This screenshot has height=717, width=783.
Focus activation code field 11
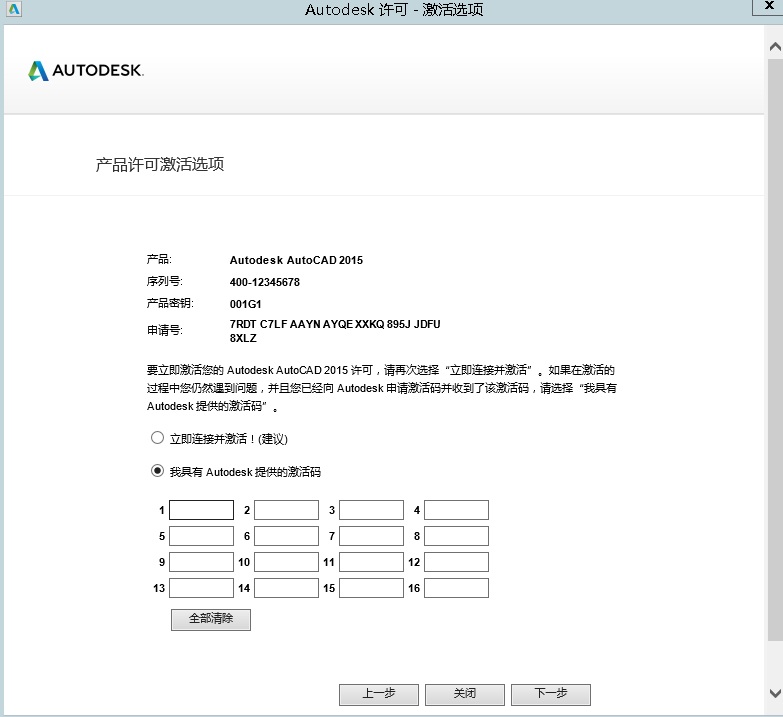tap(371, 562)
